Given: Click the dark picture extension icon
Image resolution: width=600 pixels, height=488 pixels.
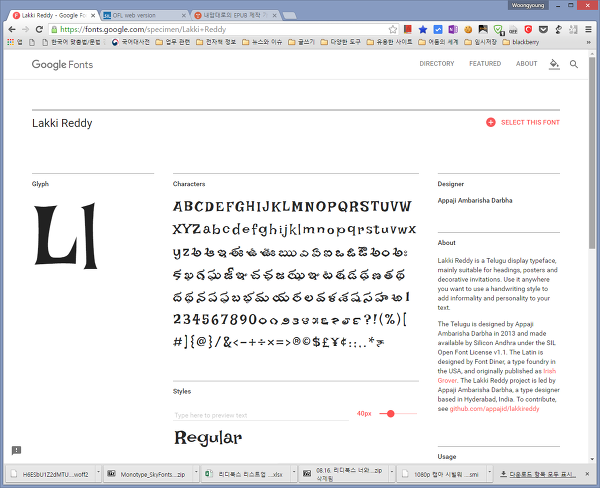Looking at the screenshot, I should [x=483, y=29].
